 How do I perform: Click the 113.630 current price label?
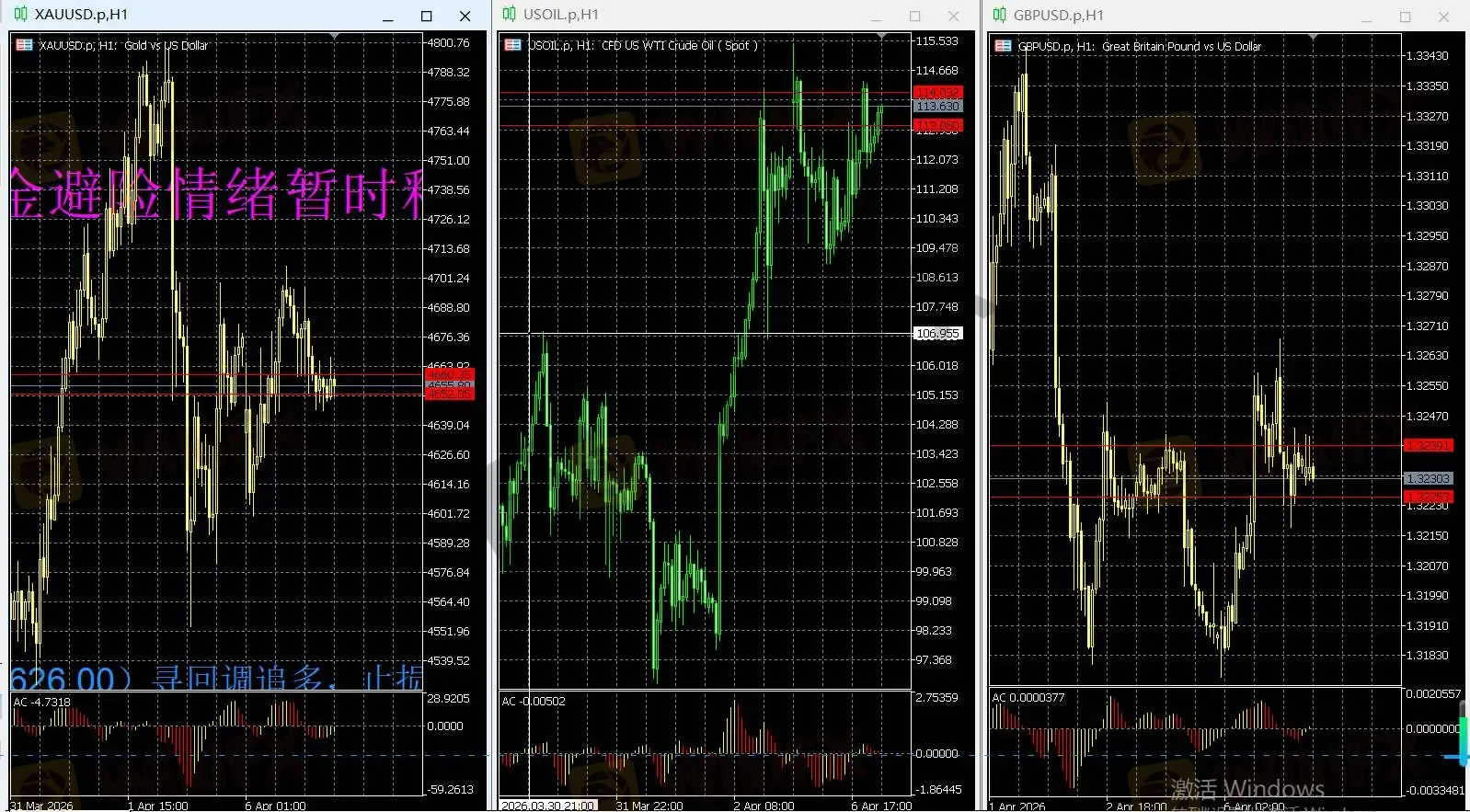[x=937, y=107]
